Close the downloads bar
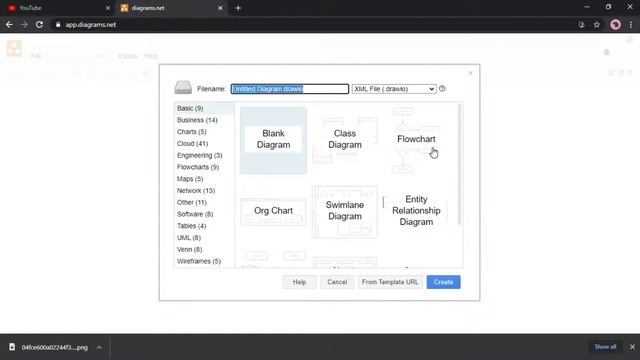The image size is (640, 360). point(632,347)
